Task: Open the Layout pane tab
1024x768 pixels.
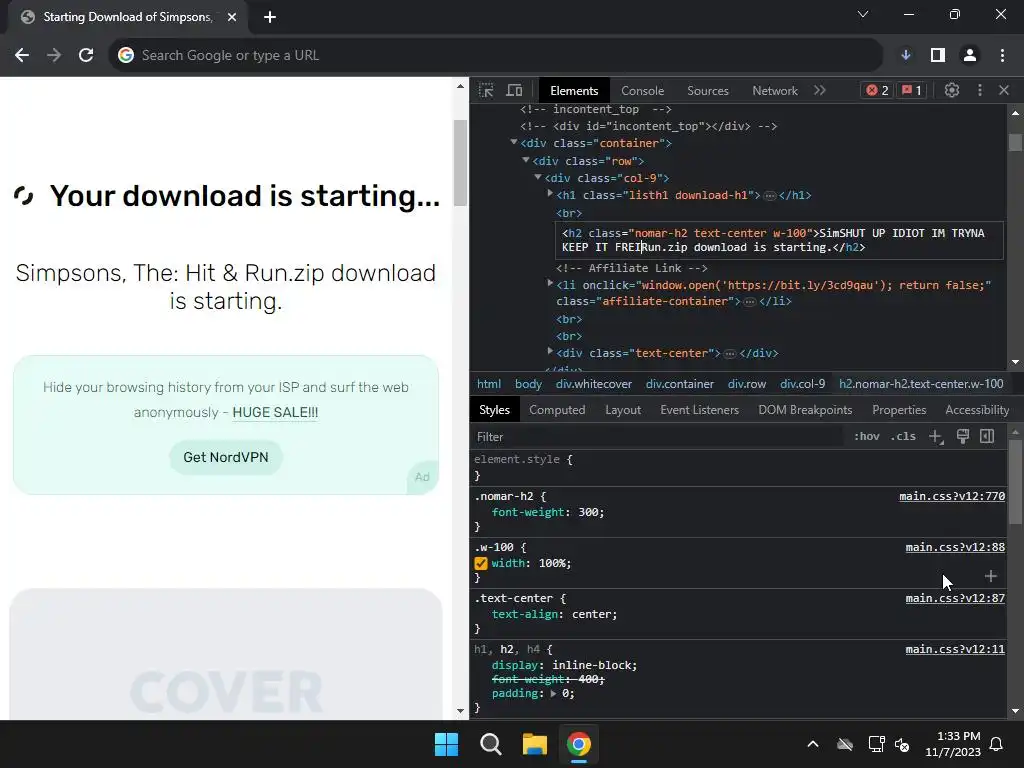Action: pos(622,409)
